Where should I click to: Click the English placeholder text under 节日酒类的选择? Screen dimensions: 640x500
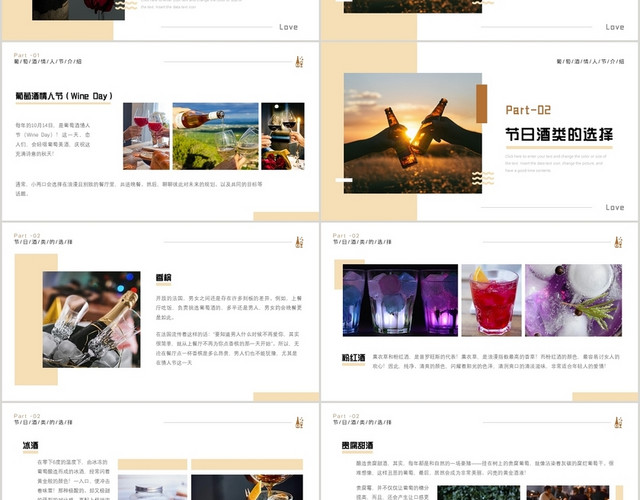coord(556,163)
